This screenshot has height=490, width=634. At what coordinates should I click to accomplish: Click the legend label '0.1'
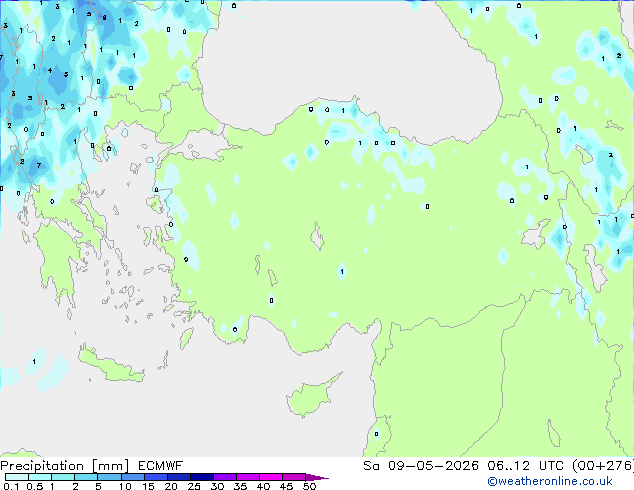coord(11,486)
